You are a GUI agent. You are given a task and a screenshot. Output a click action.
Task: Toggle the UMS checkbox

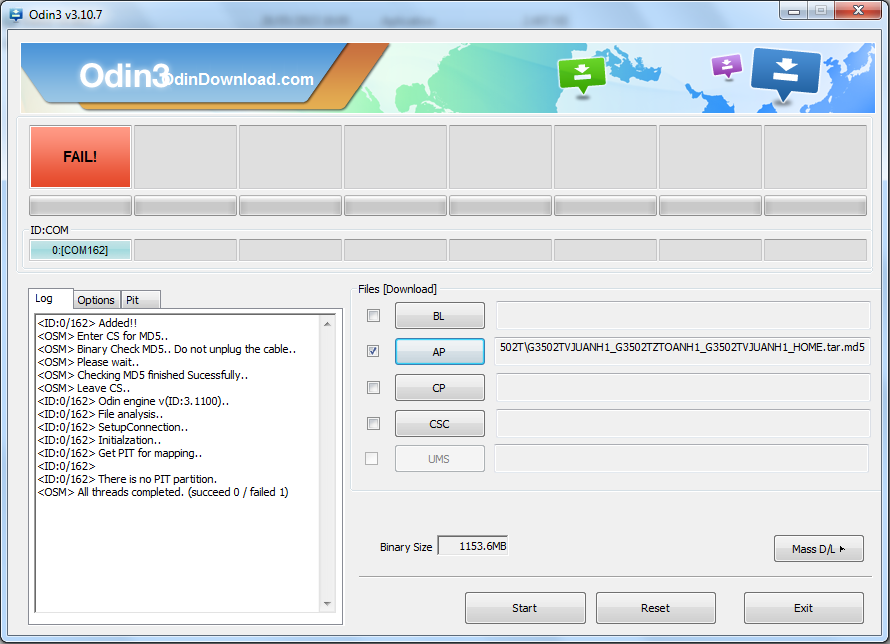point(371,458)
